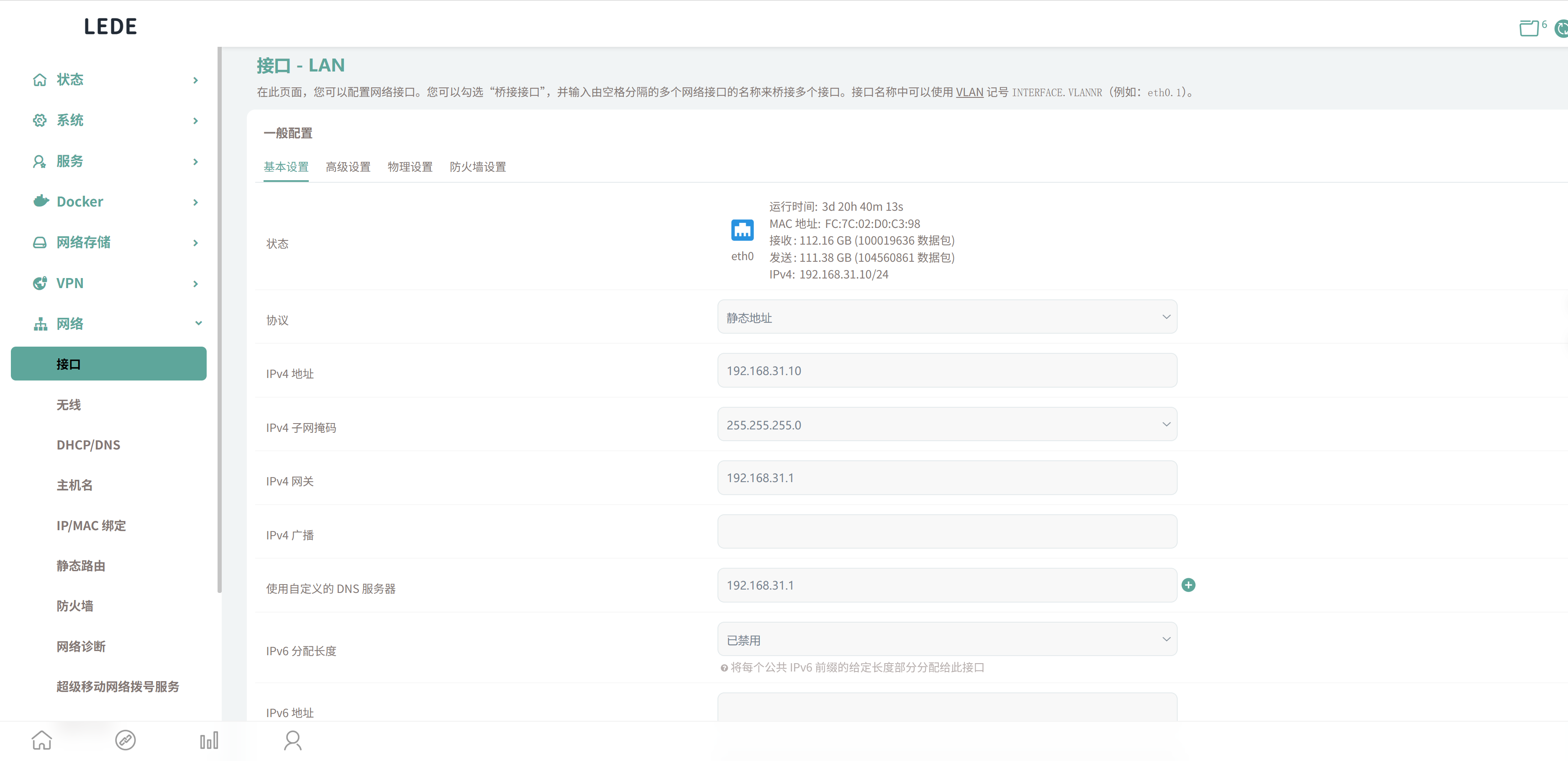Screen dimensions: 1568x761
Task: Add another custom DNS server with plus icon
Action: coord(1188,585)
